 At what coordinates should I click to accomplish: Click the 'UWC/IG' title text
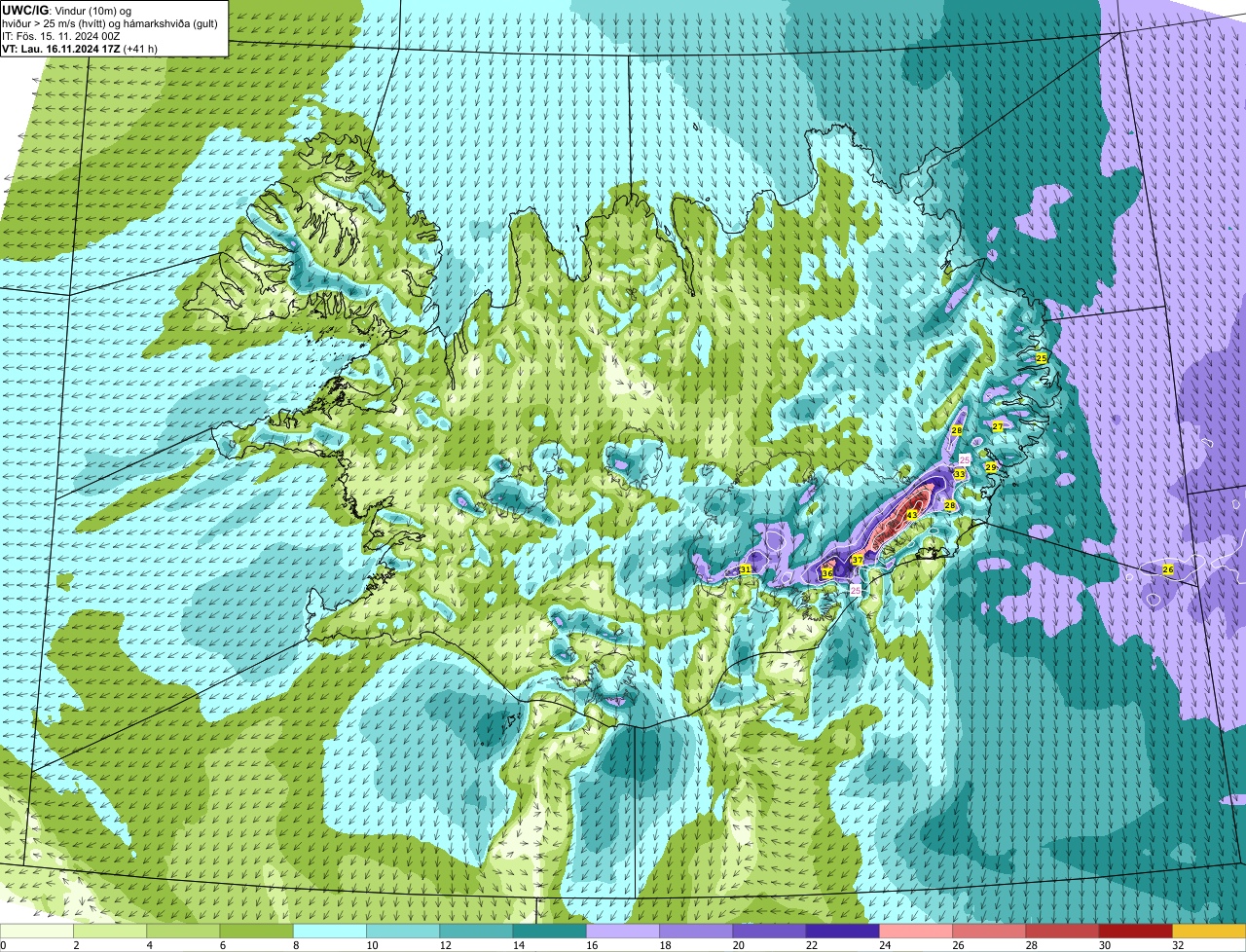click(x=26, y=10)
